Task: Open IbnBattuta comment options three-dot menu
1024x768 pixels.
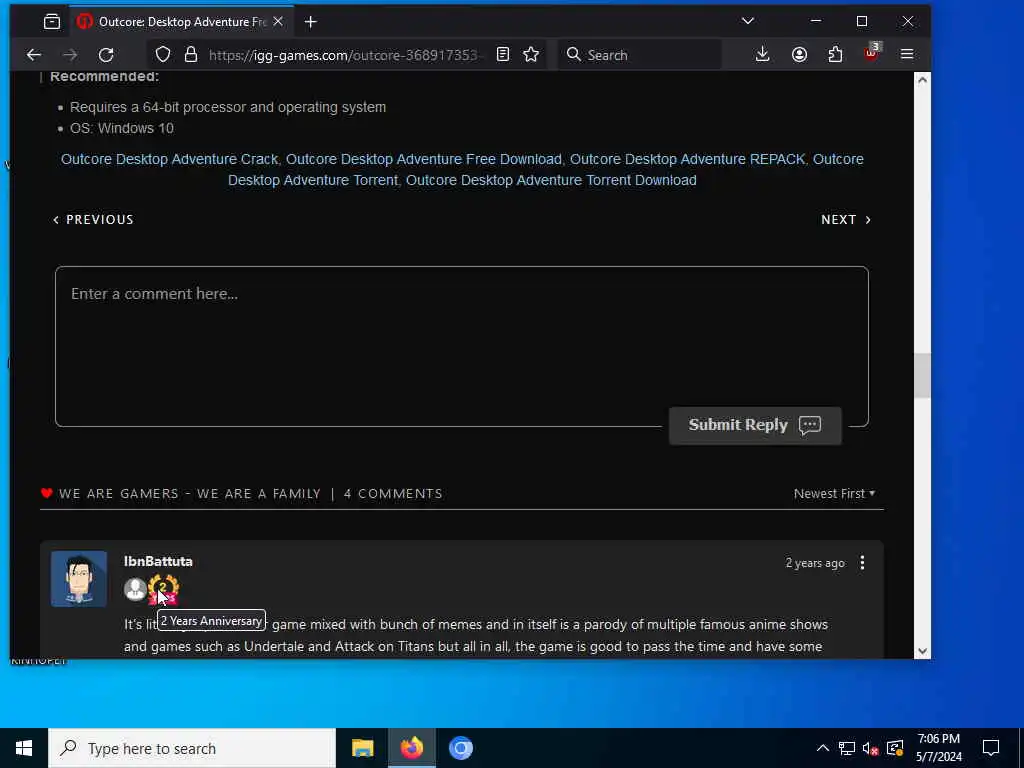Action: click(862, 563)
